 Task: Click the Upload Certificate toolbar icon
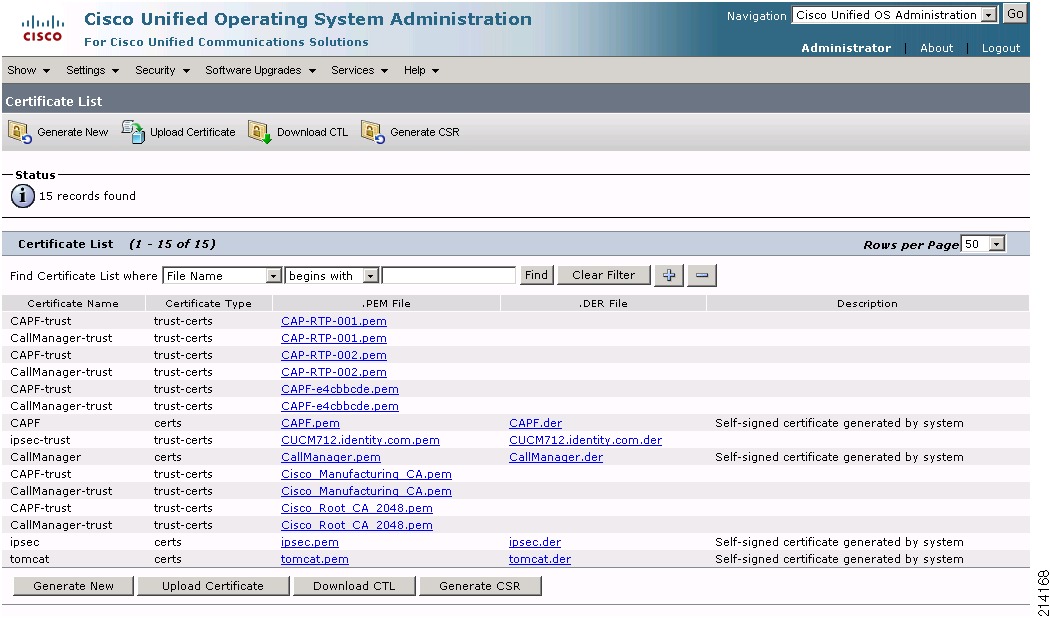click(x=133, y=132)
